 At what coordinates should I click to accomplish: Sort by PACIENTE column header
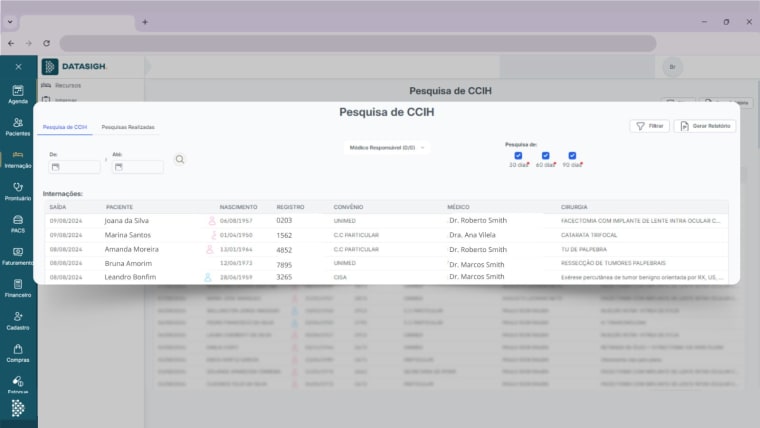point(119,207)
